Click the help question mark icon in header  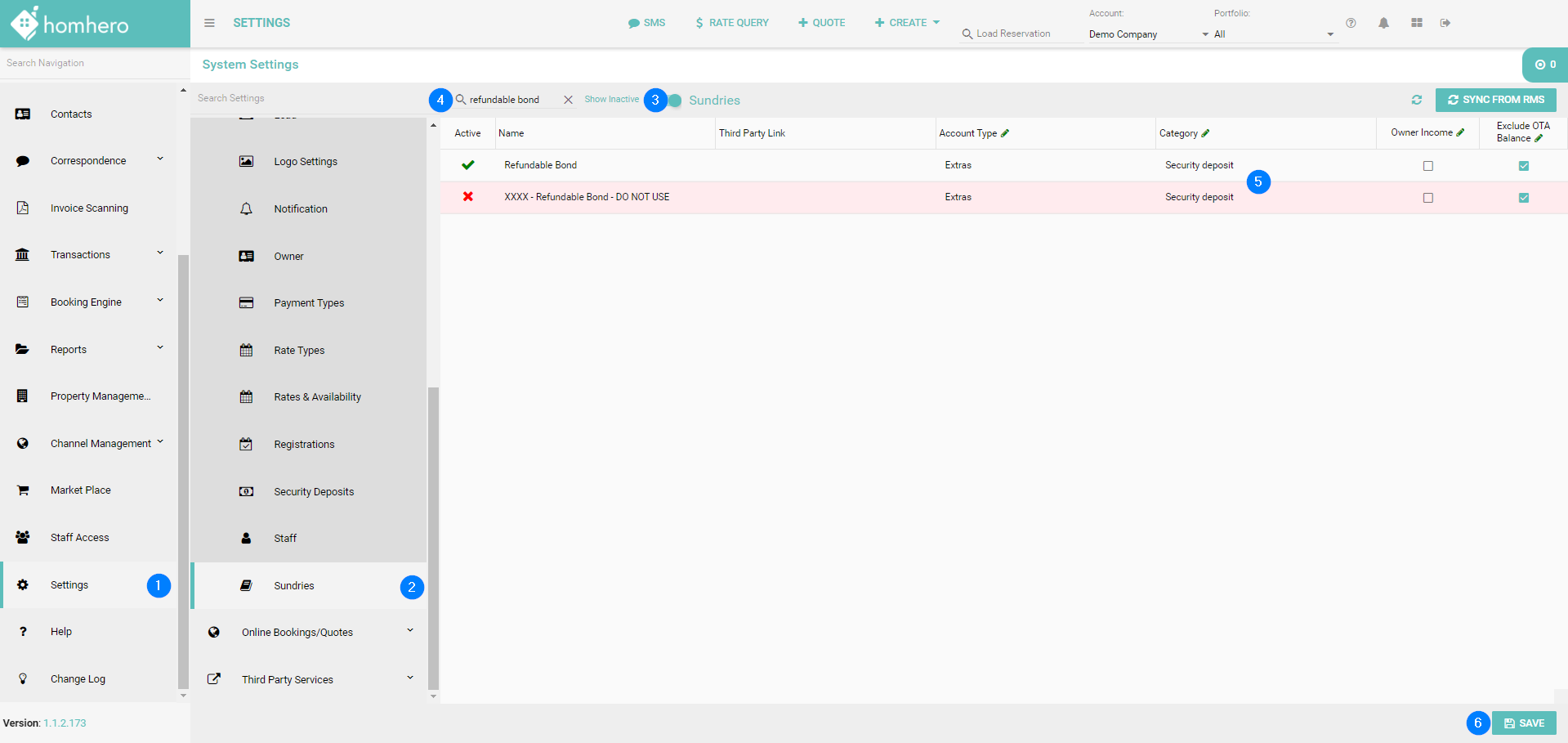point(1351,23)
